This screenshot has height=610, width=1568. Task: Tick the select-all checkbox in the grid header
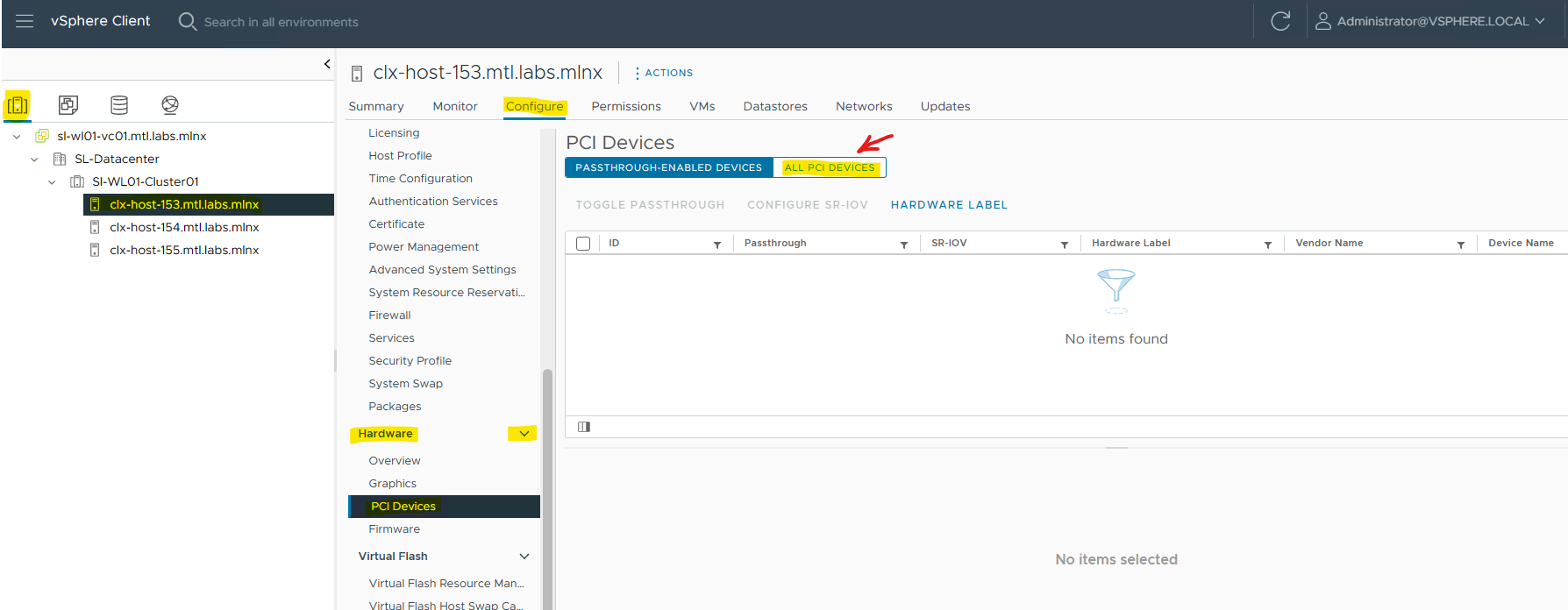click(583, 243)
